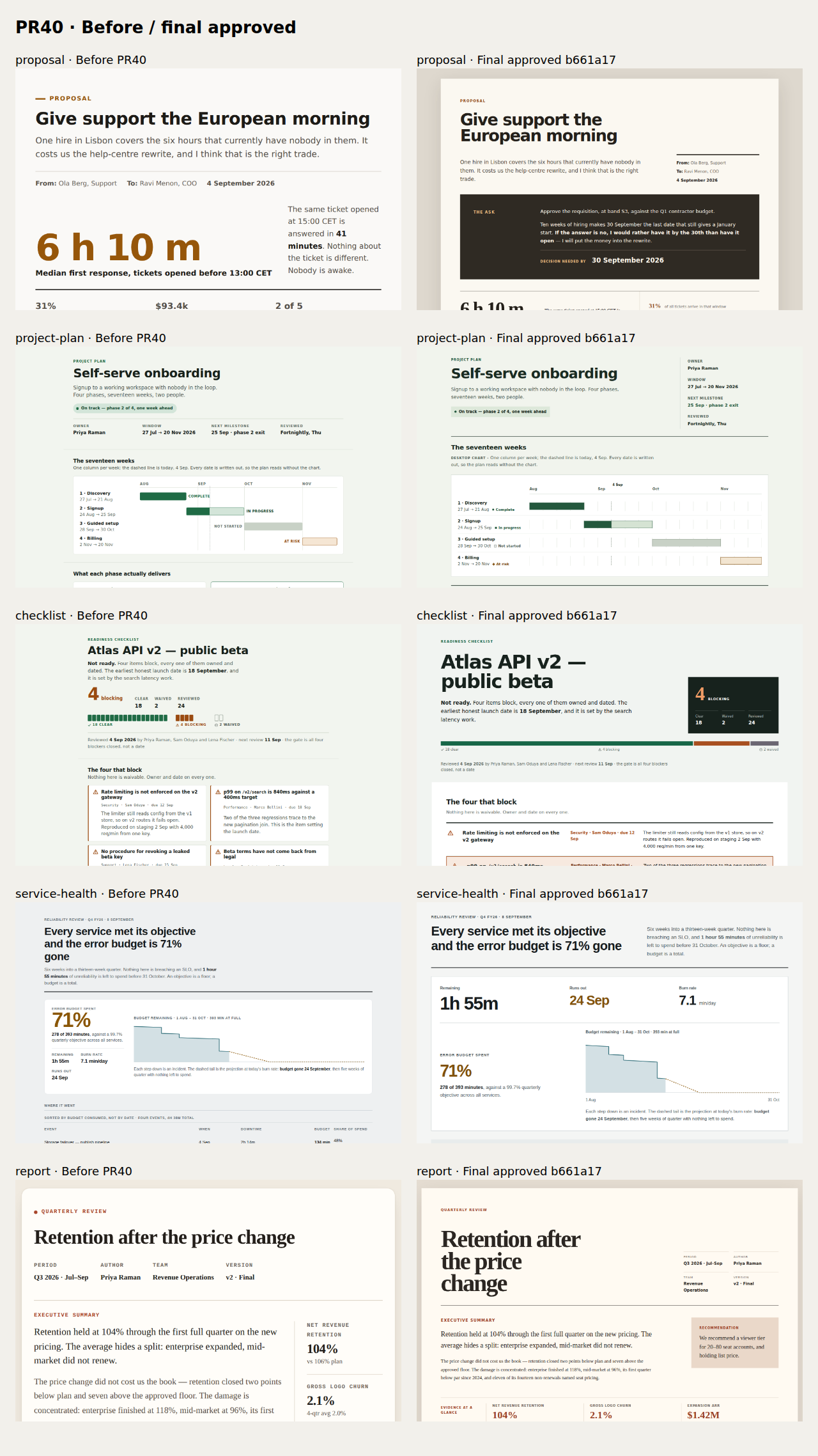Click segmented readiness progress bar in Before checklist
This screenshot has width=818, height=1456.
click(x=155, y=718)
